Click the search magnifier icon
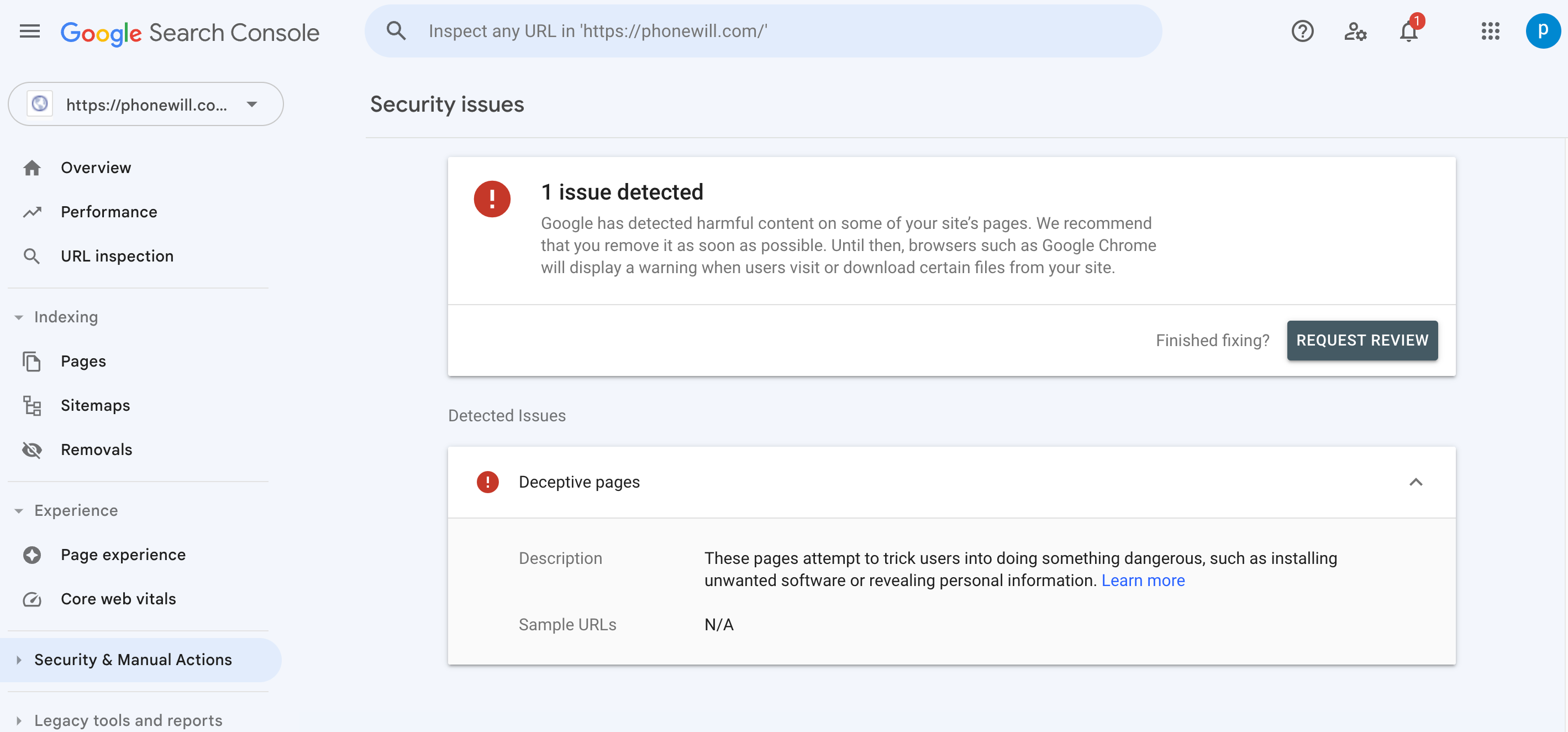Image resolution: width=1568 pixels, height=732 pixels. pyautogui.click(x=396, y=31)
